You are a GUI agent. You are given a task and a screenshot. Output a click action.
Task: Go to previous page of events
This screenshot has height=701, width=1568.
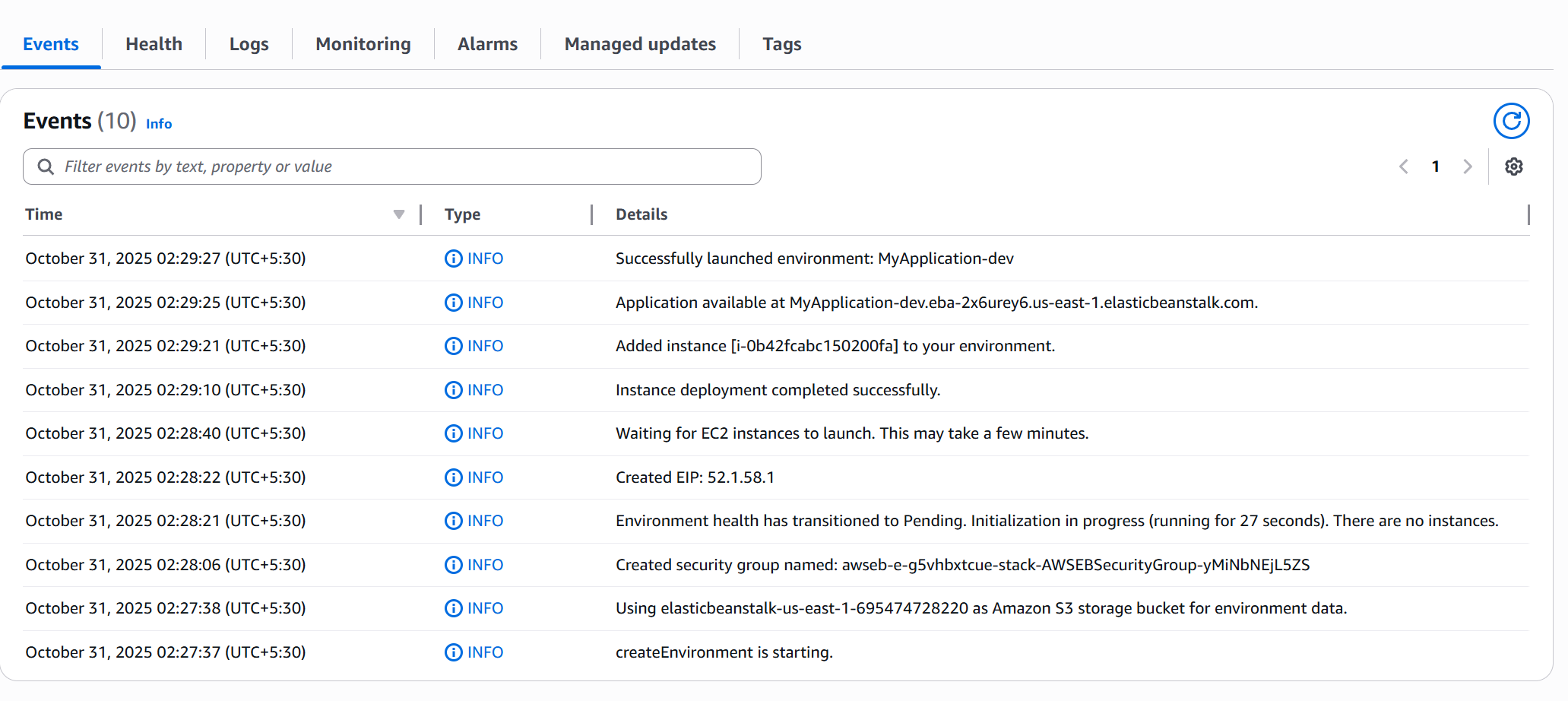coord(1404,167)
